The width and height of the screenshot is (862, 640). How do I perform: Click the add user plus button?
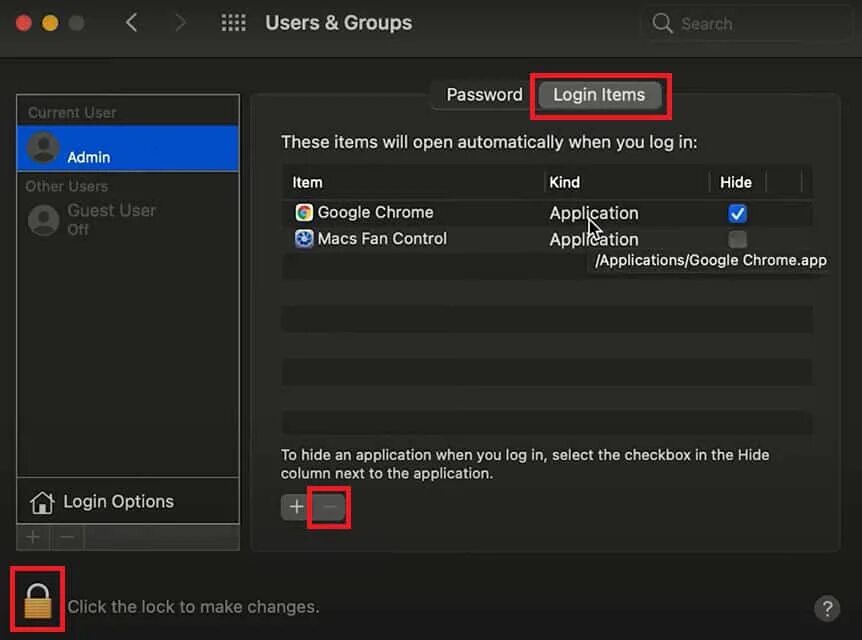pyautogui.click(x=33, y=537)
